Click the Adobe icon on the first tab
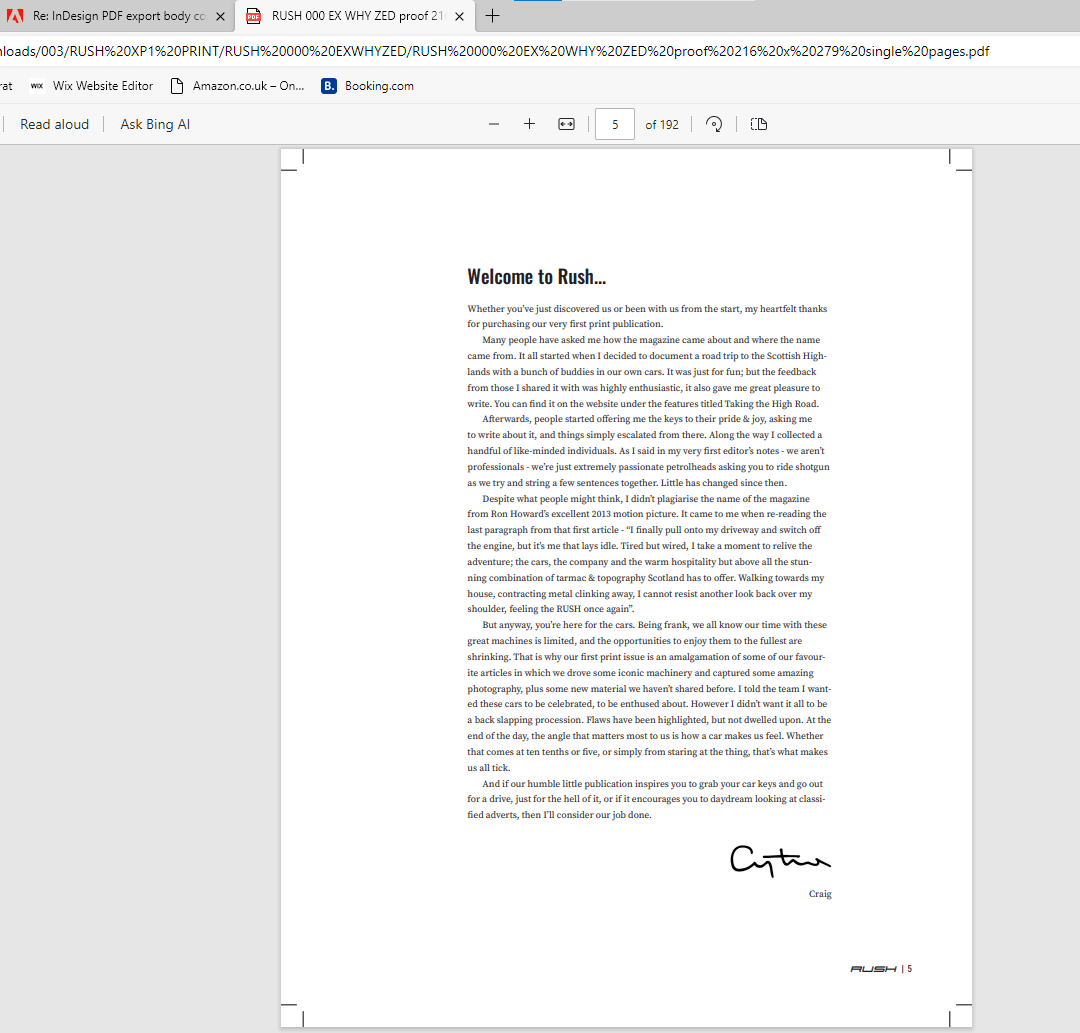Image resolution: width=1080 pixels, height=1033 pixels. 15,16
